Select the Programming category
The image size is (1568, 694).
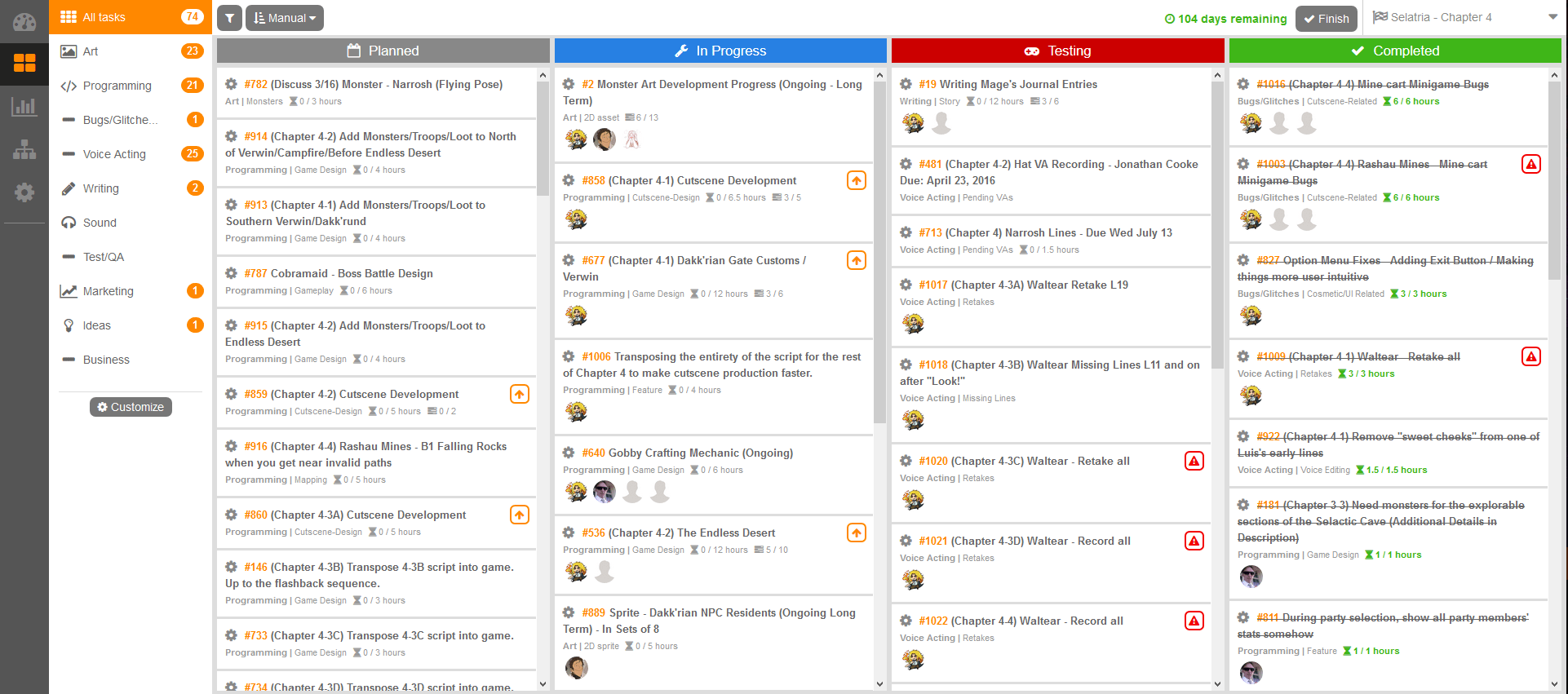pyautogui.click(x=117, y=86)
